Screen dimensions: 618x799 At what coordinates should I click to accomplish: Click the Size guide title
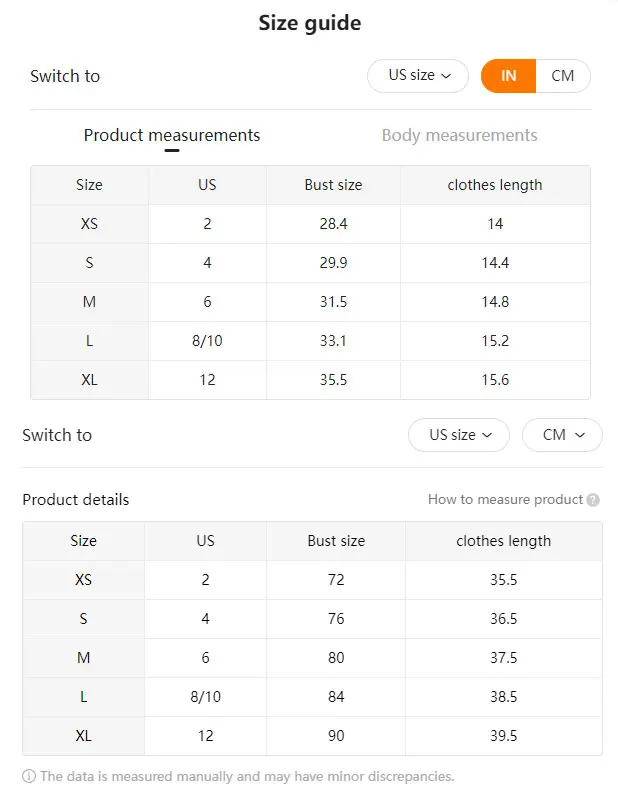pos(310,23)
